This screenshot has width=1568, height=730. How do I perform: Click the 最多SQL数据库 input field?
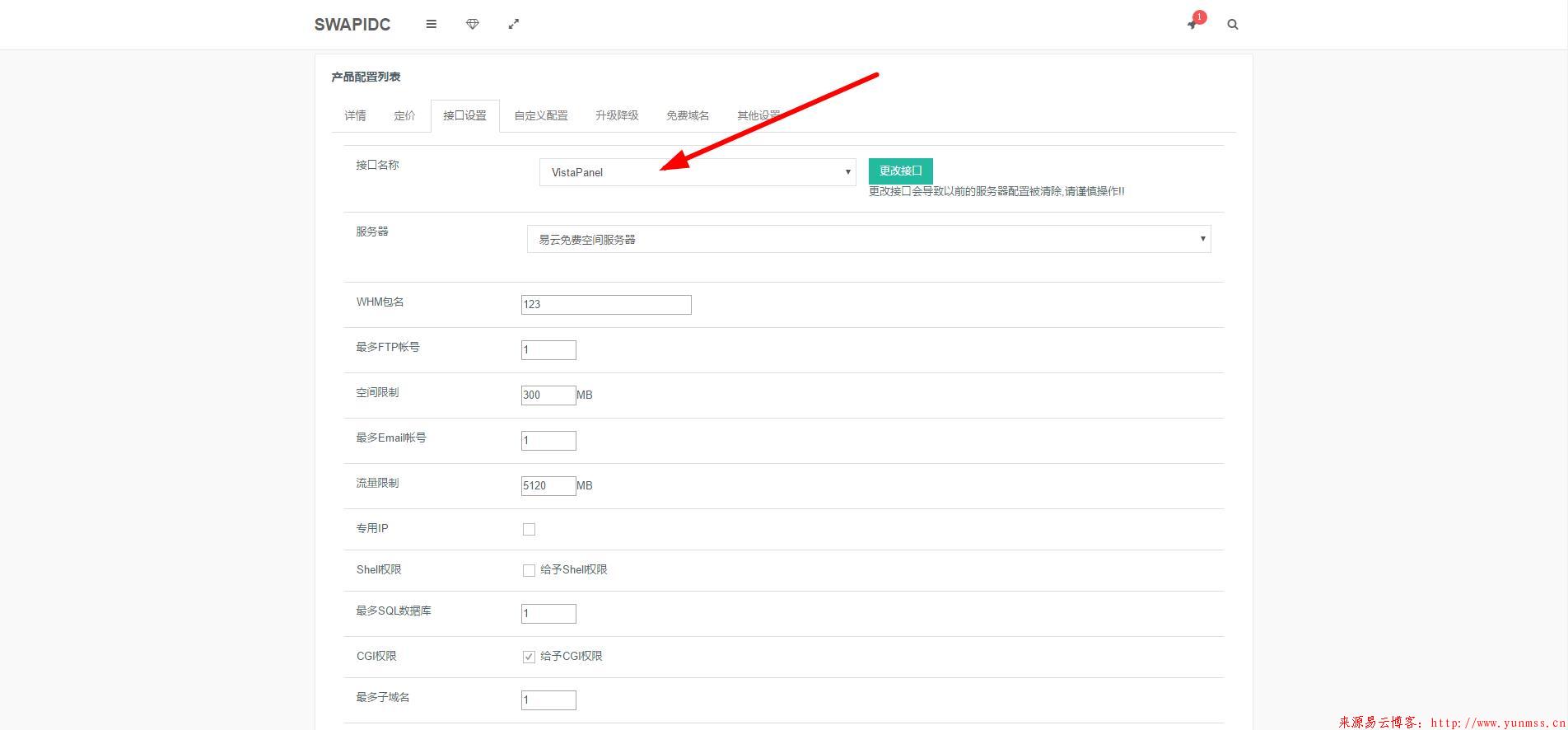coord(548,614)
